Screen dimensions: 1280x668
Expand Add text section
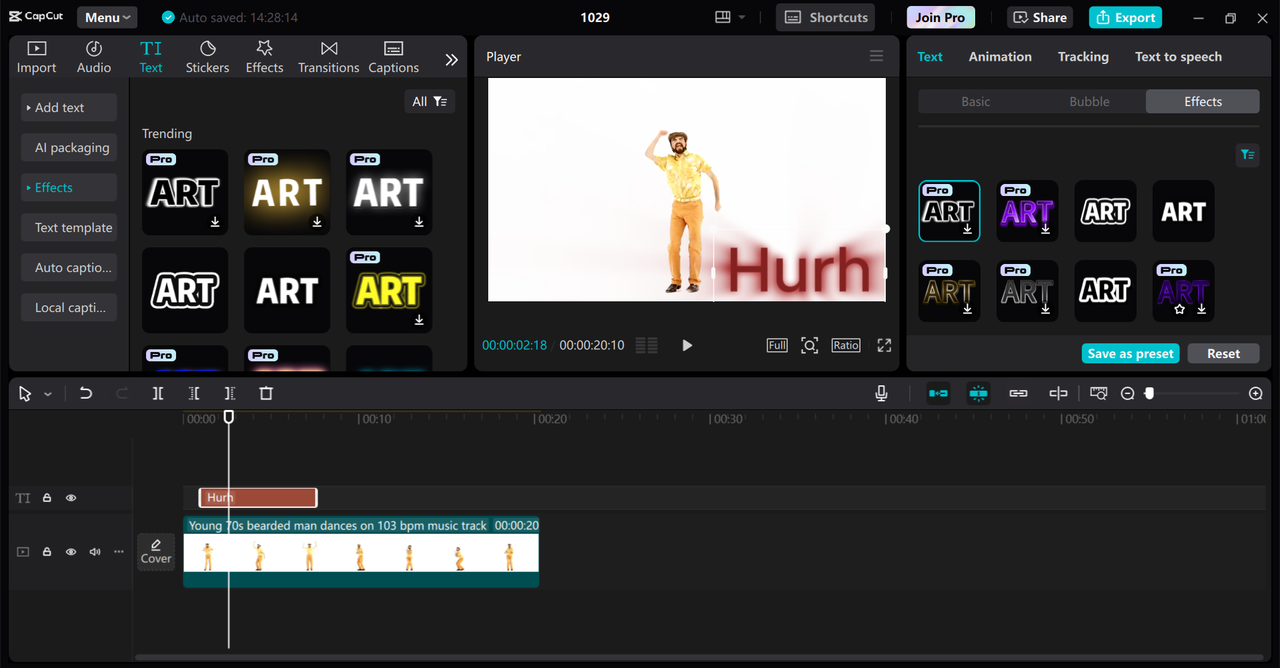[x=69, y=107]
